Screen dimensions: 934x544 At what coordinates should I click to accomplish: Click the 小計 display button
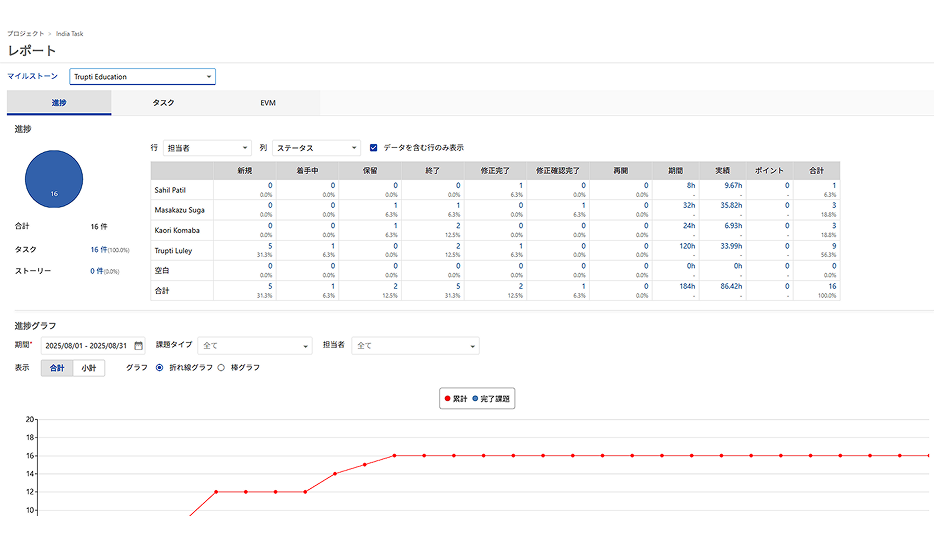click(x=89, y=368)
